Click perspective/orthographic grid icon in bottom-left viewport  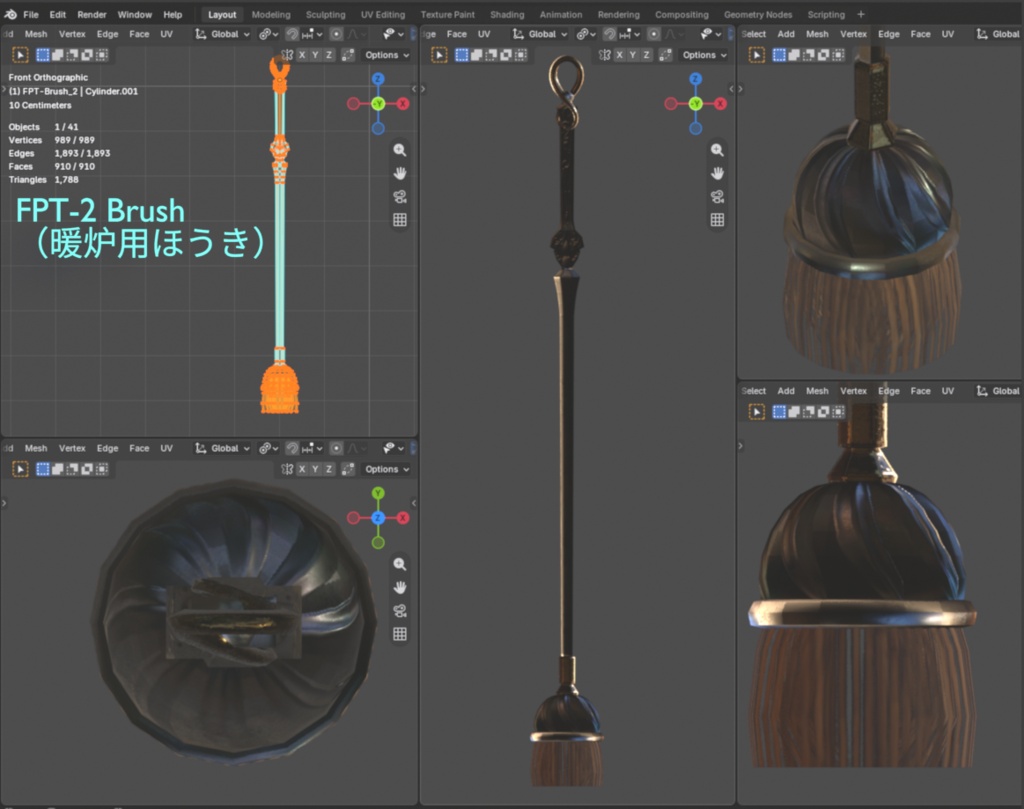(x=400, y=634)
